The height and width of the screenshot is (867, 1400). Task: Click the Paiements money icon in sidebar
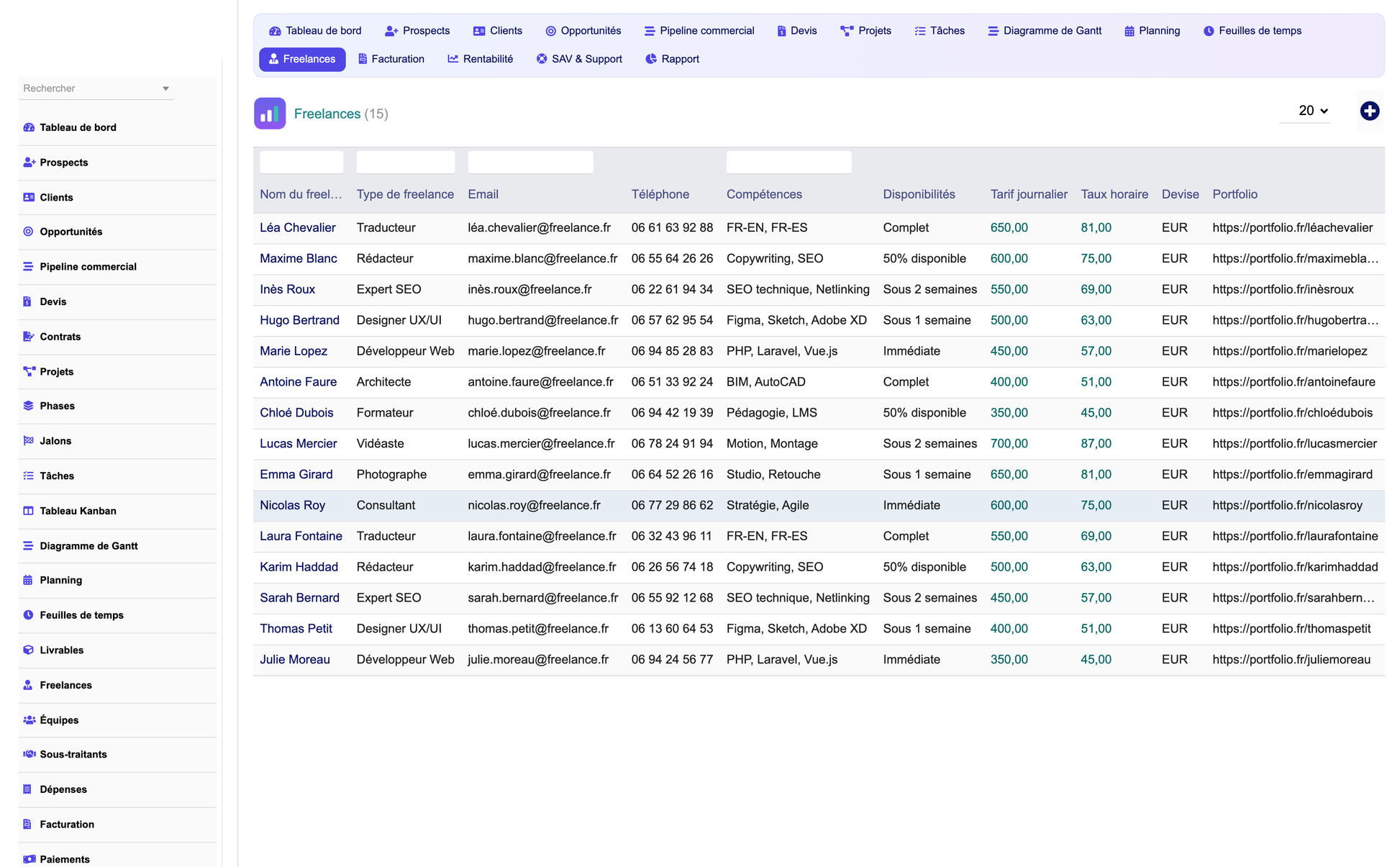(29, 859)
